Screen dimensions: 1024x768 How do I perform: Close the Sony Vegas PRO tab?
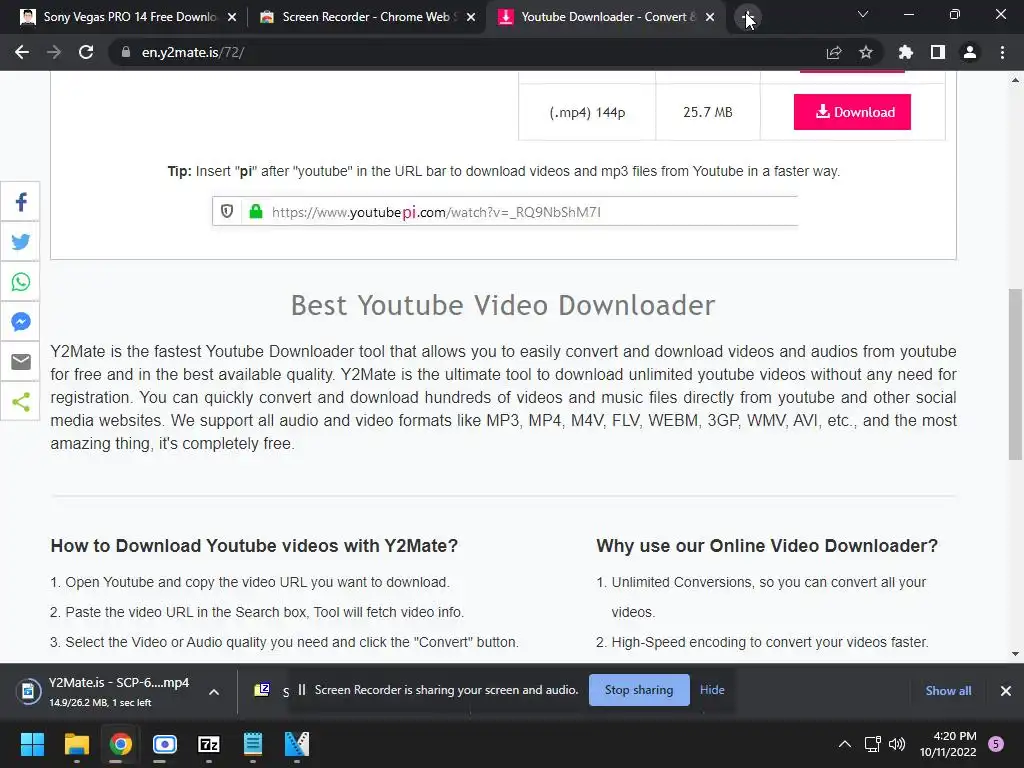[232, 17]
